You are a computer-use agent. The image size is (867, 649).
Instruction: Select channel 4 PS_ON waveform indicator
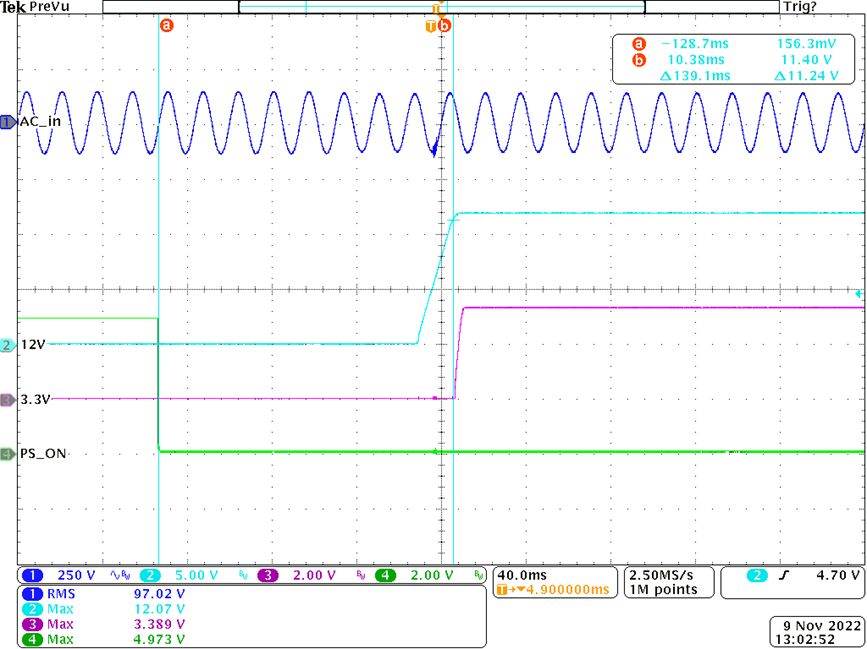point(9,454)
